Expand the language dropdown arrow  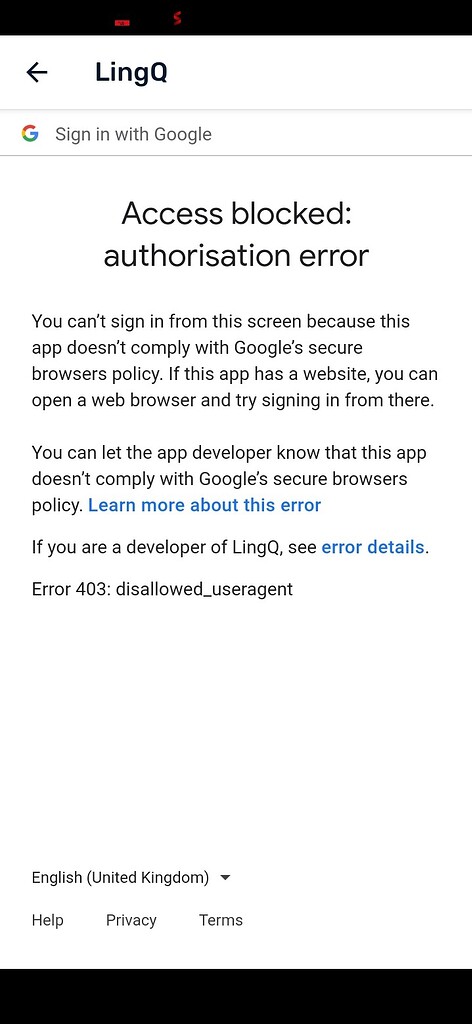pyautogui.click(x=225, y=878)
